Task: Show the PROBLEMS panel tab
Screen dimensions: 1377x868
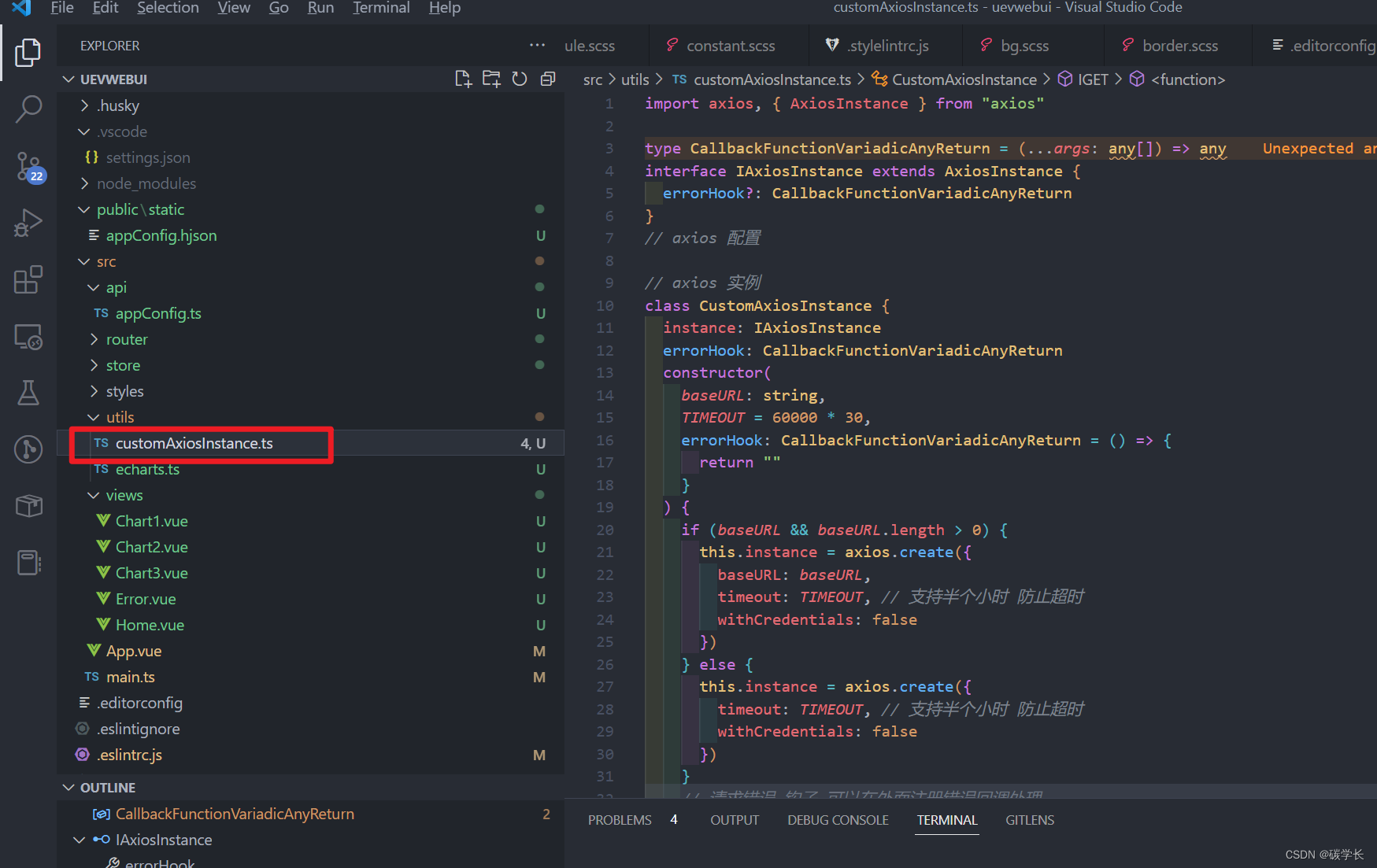Action: pos(620,820)
